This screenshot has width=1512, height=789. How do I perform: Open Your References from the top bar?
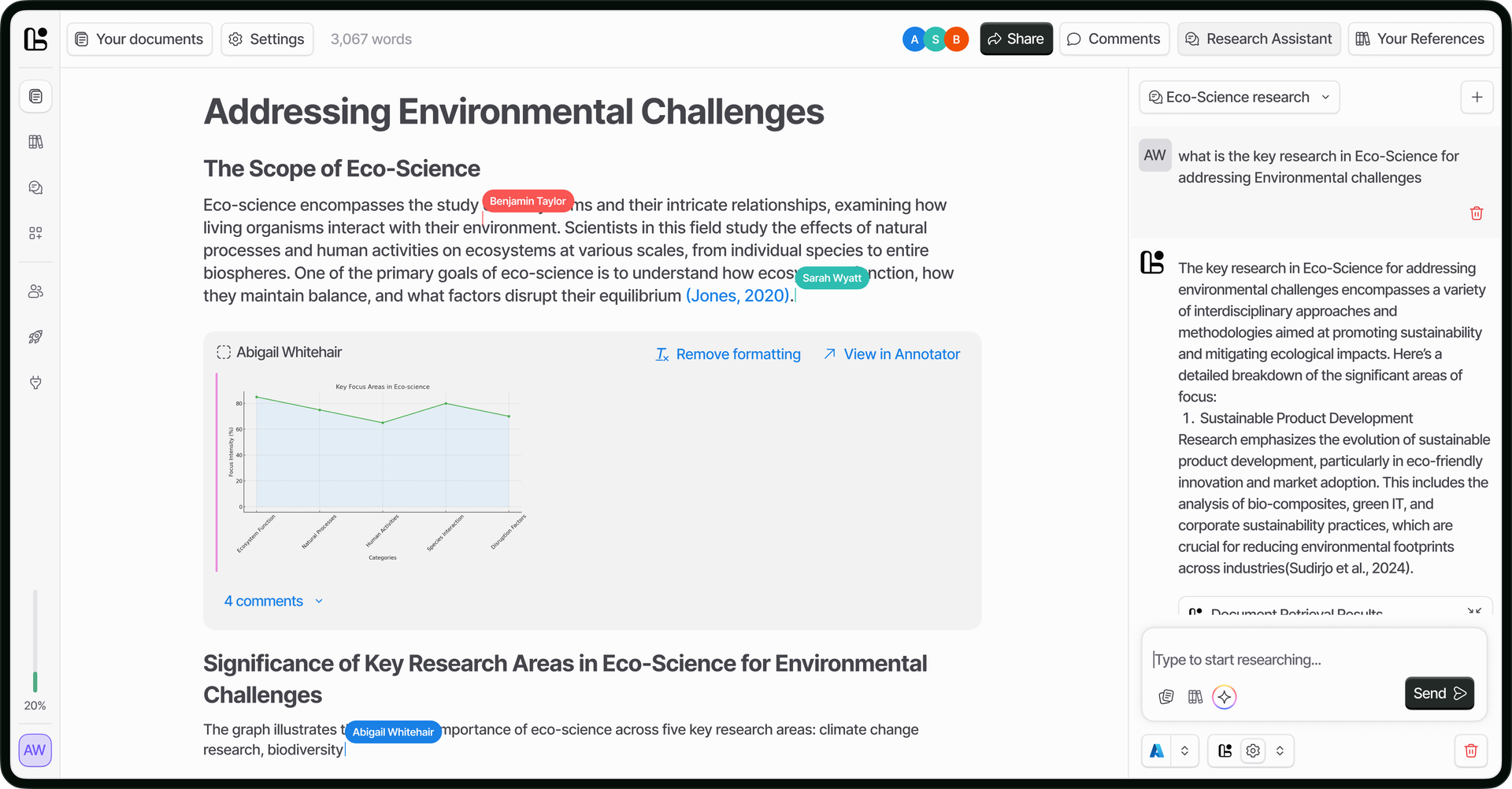click(1420, 39)
